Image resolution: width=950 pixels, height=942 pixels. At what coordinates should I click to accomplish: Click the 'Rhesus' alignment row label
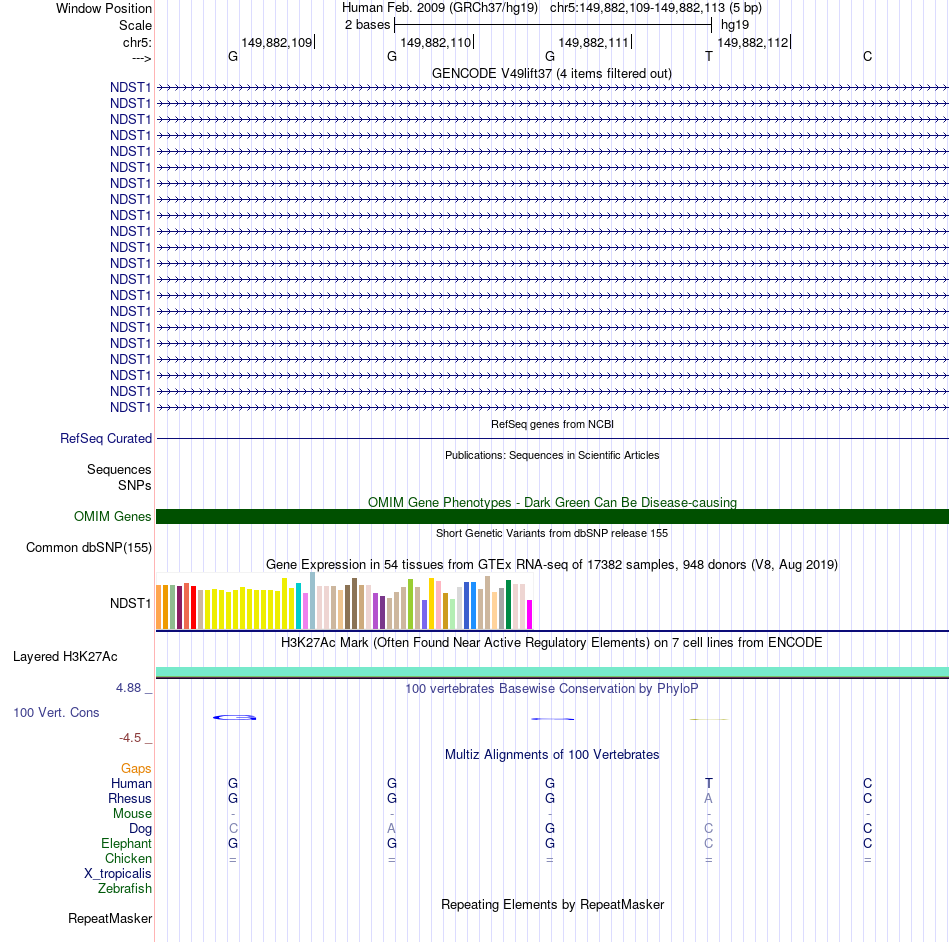point(130,798)
